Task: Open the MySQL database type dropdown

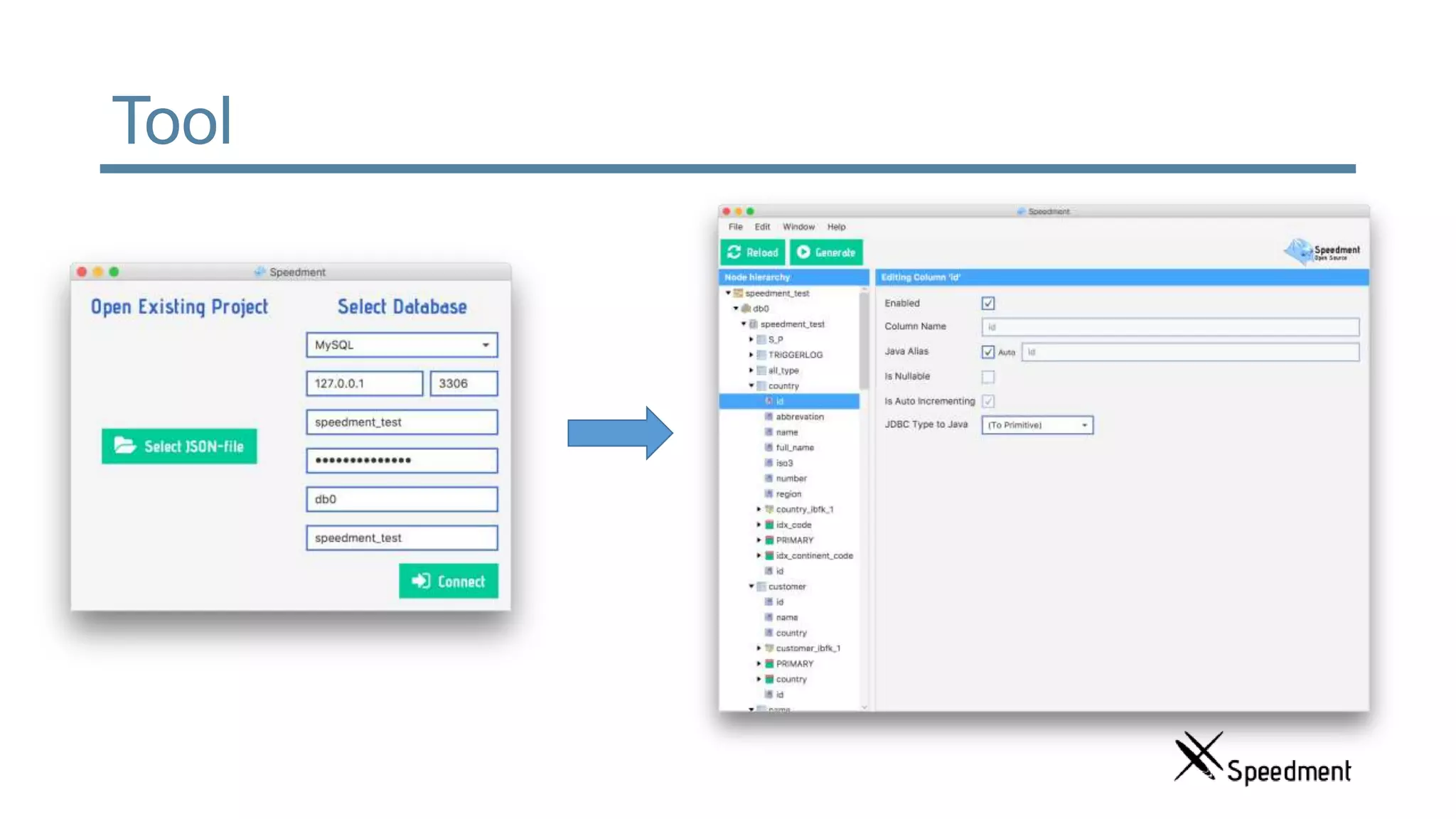Action: point(402,345)
